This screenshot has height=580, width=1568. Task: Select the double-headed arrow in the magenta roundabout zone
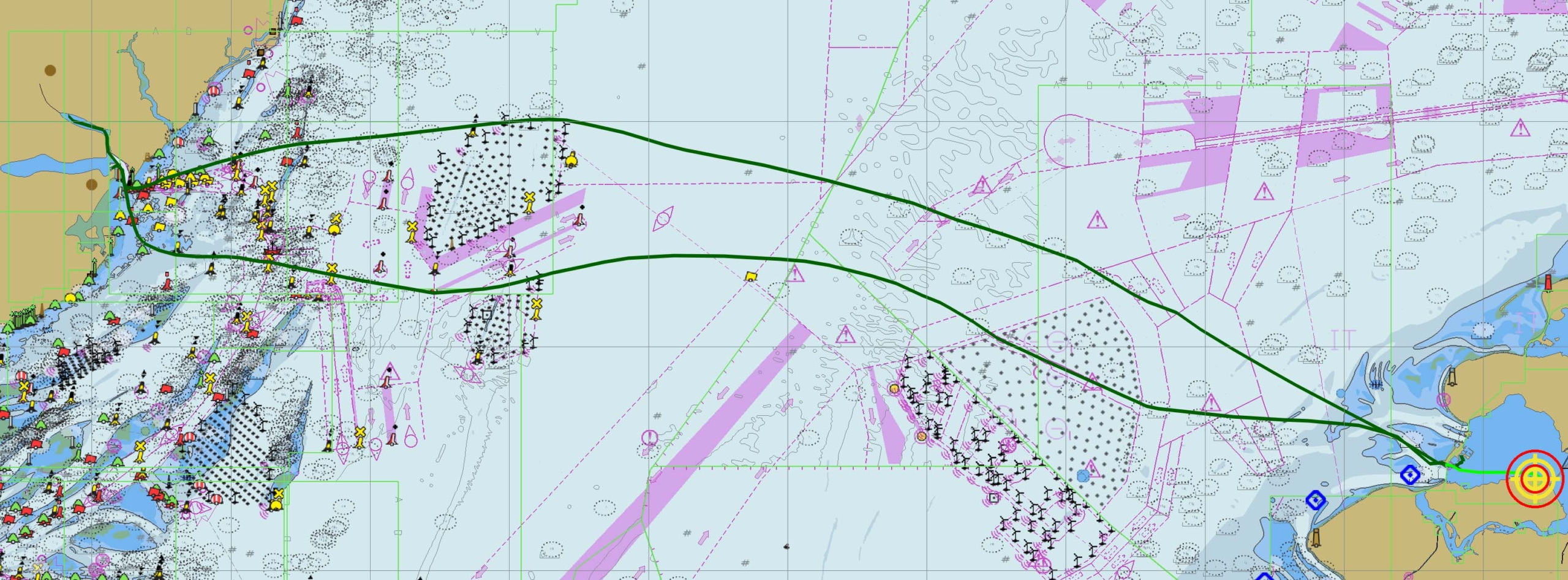click(x=1066, y=141)
